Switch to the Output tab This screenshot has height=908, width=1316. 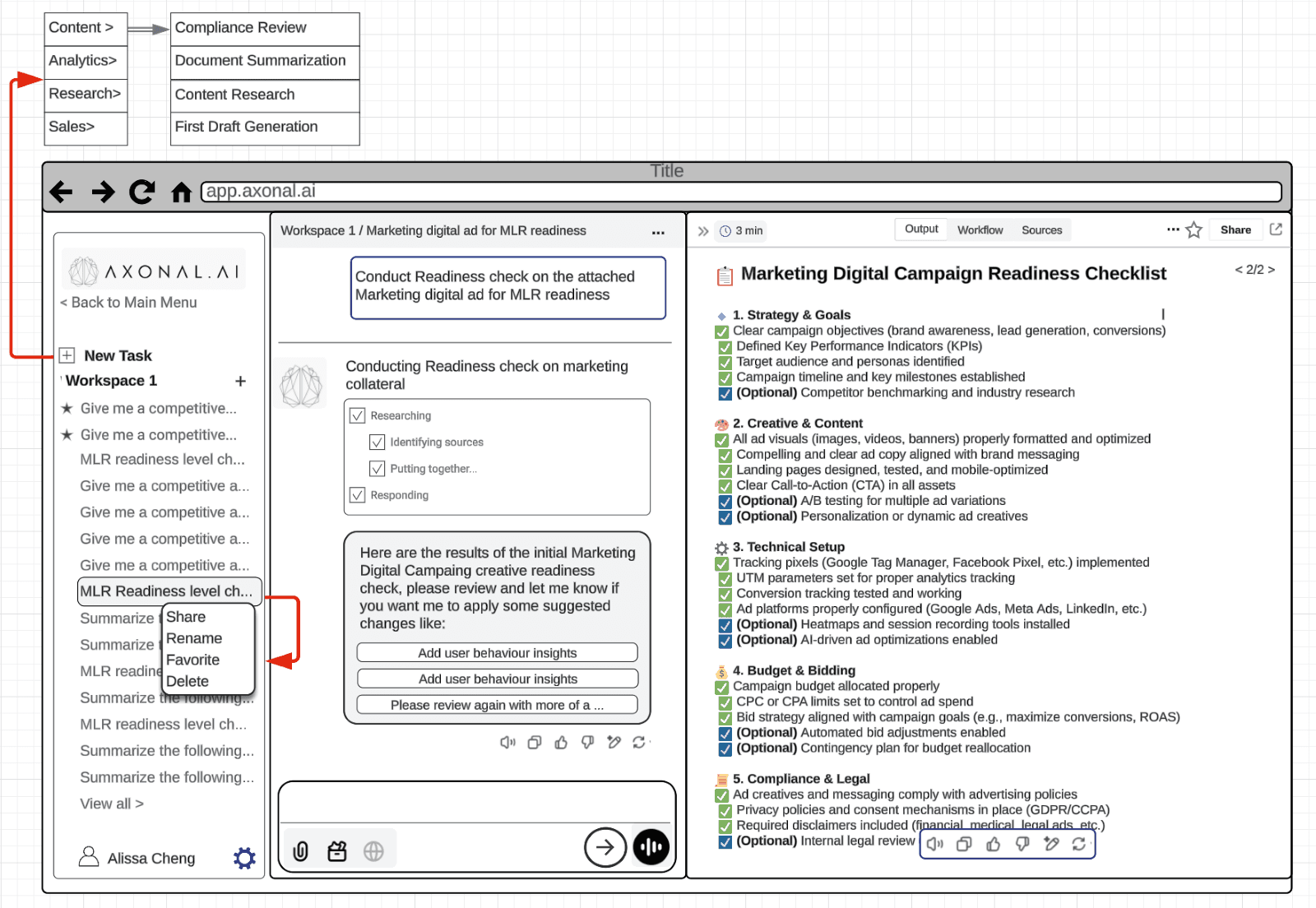[x=921, y=229]
